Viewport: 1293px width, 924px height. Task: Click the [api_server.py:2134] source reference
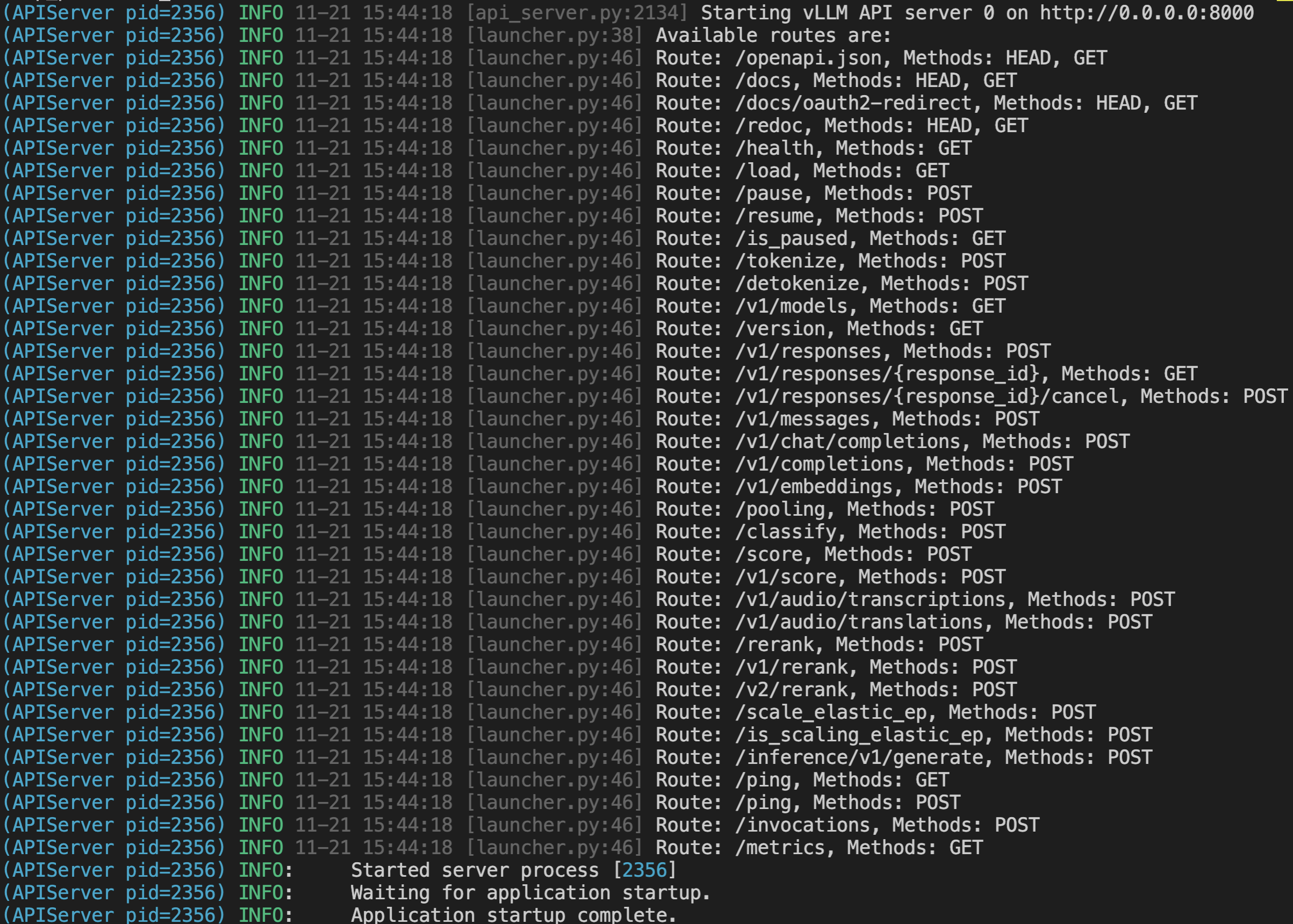click(577, 12)
